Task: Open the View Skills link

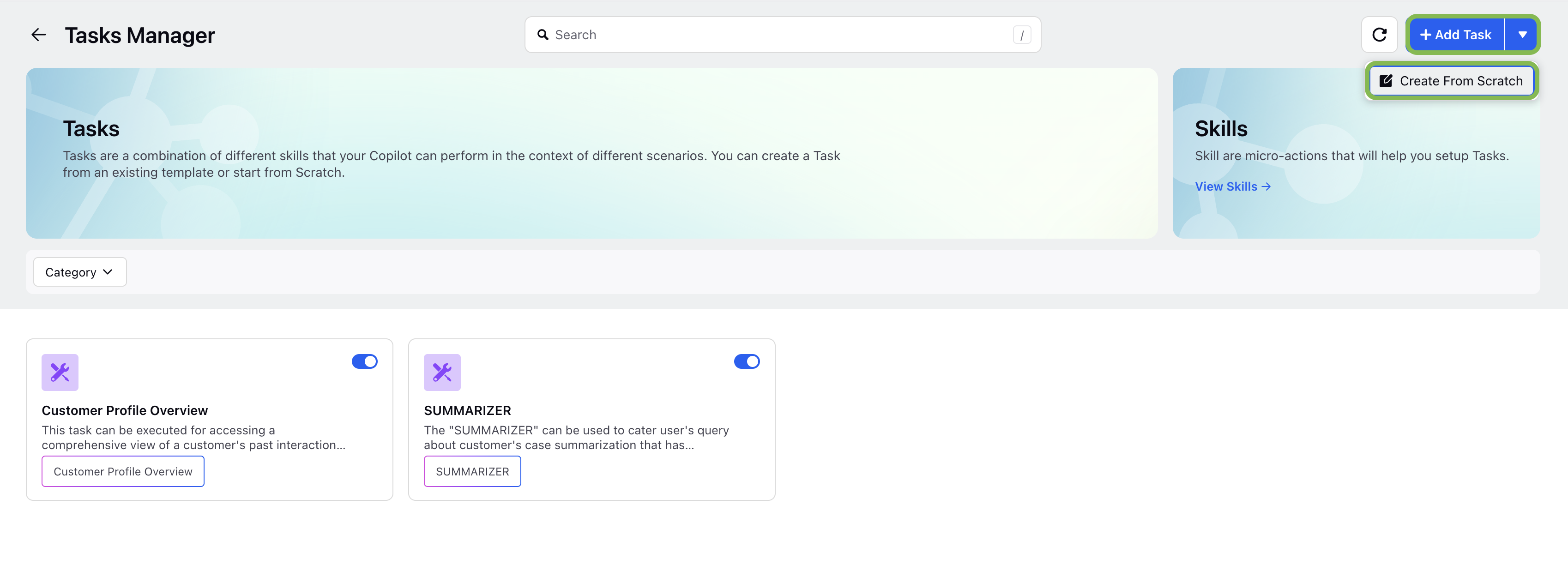Action: (1233, 186)
